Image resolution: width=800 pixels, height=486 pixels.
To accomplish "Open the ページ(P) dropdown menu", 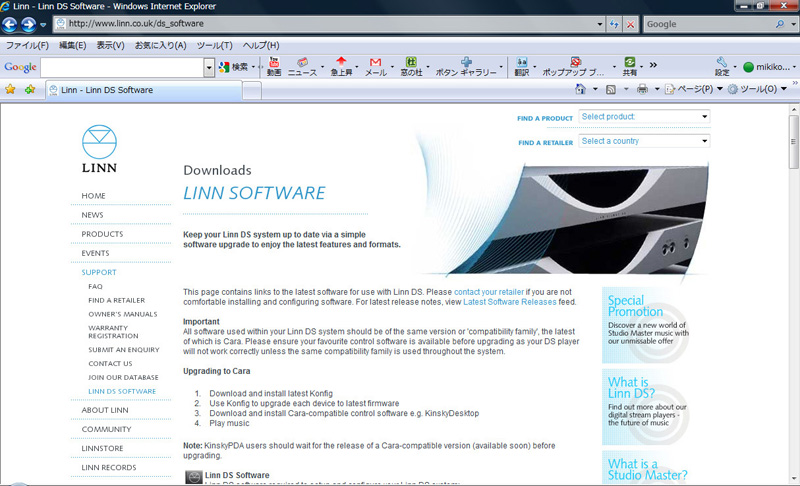I will point(692,90).
